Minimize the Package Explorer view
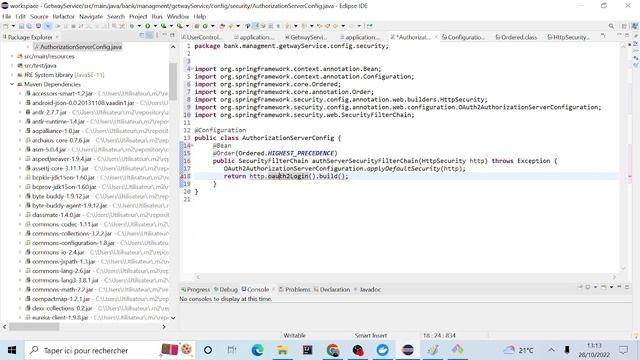The width and height of the screenshot is (640, 360). pos(164,35)
